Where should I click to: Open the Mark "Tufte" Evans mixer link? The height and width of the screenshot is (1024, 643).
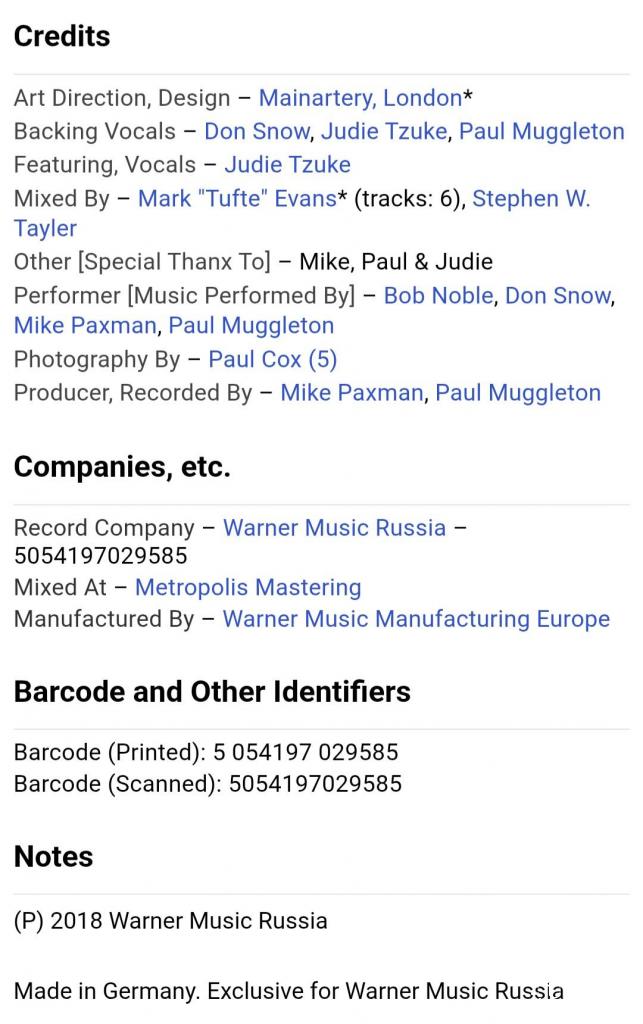[x=237, y=198]
